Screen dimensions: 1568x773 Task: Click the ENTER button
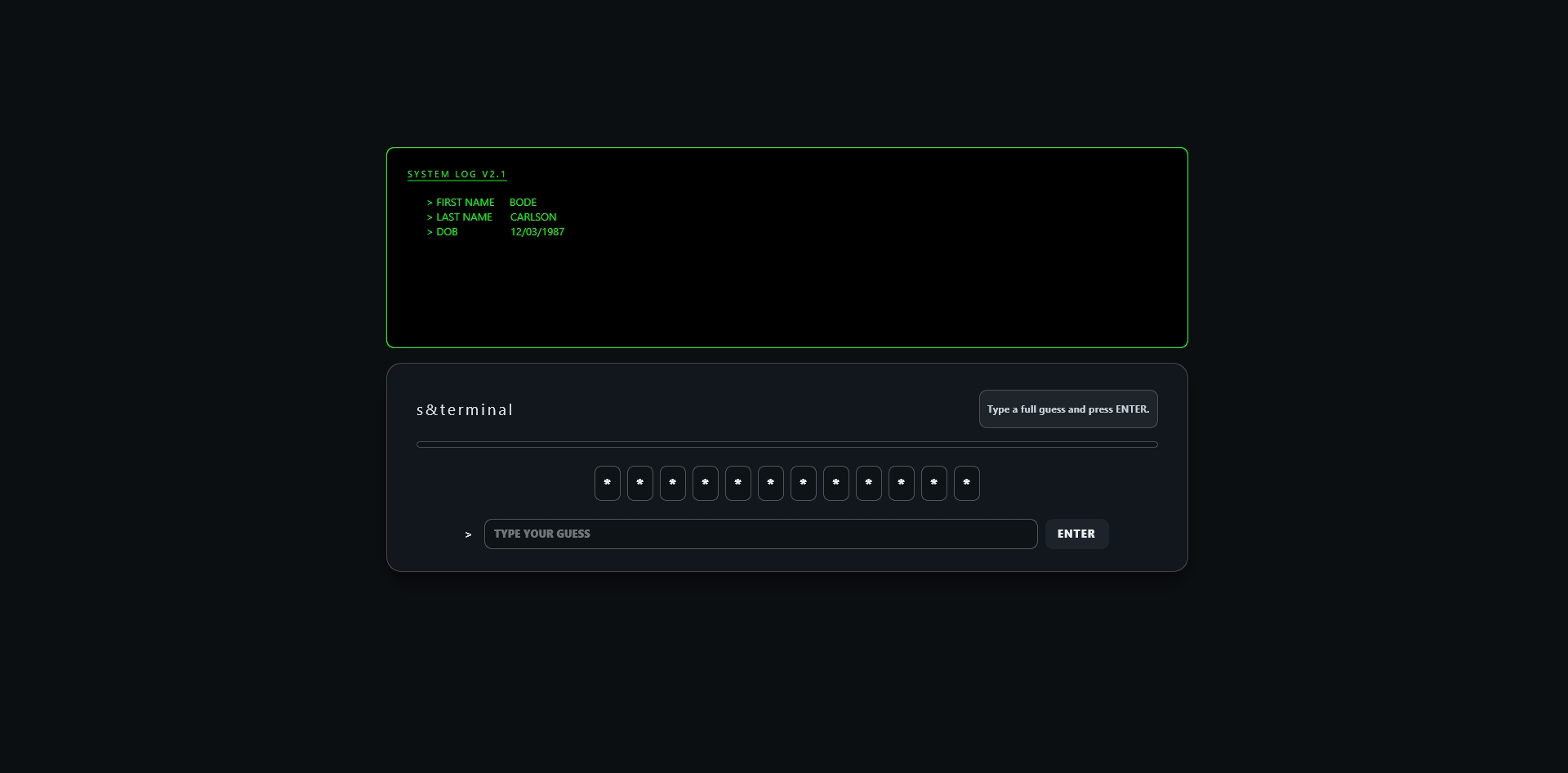pos(1076,534)
